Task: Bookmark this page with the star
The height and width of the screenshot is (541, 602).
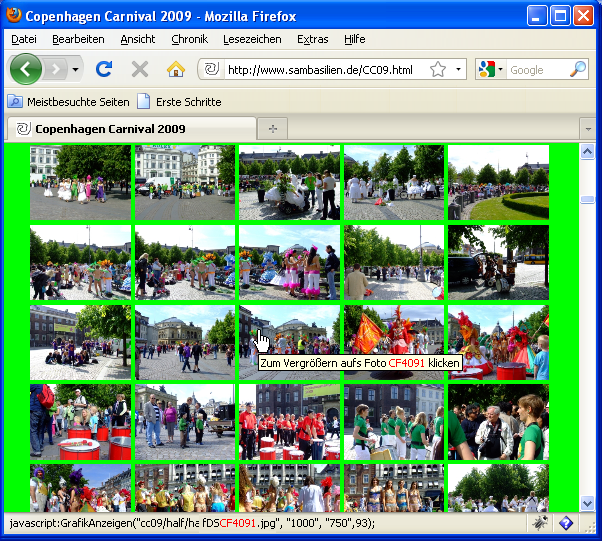Action: point(437,70)
